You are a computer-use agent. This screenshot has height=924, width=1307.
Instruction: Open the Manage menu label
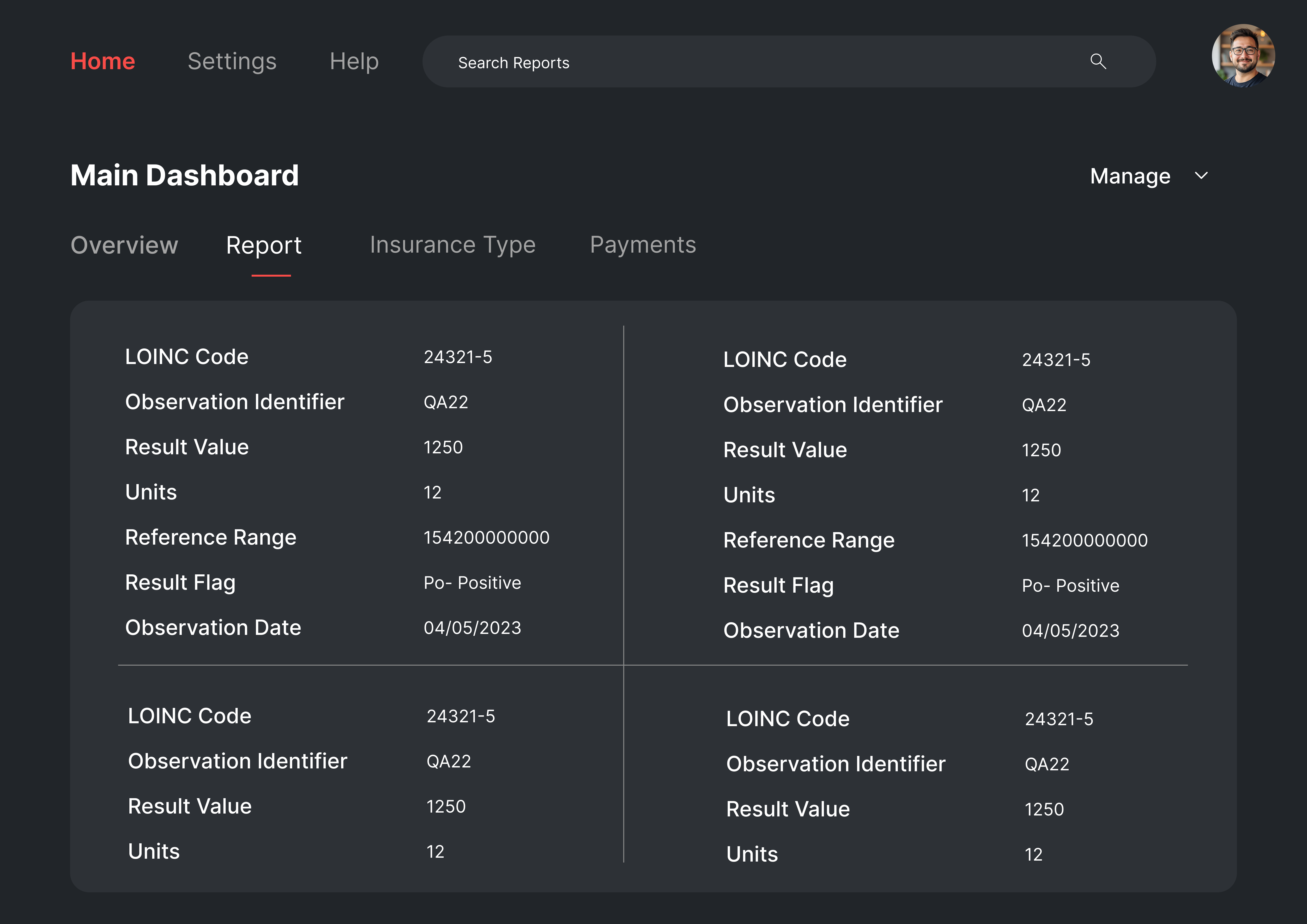(x=1130, y=176)
